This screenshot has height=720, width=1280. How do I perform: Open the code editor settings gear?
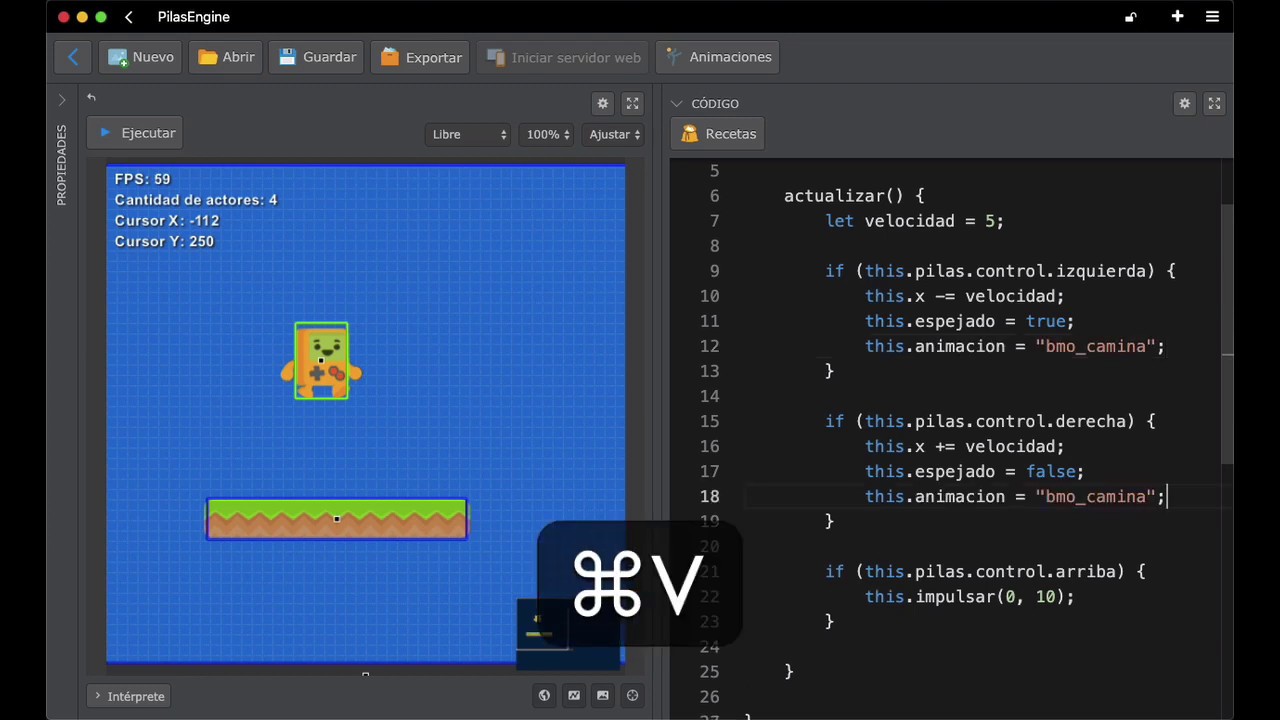click(x=1184, y=103)
